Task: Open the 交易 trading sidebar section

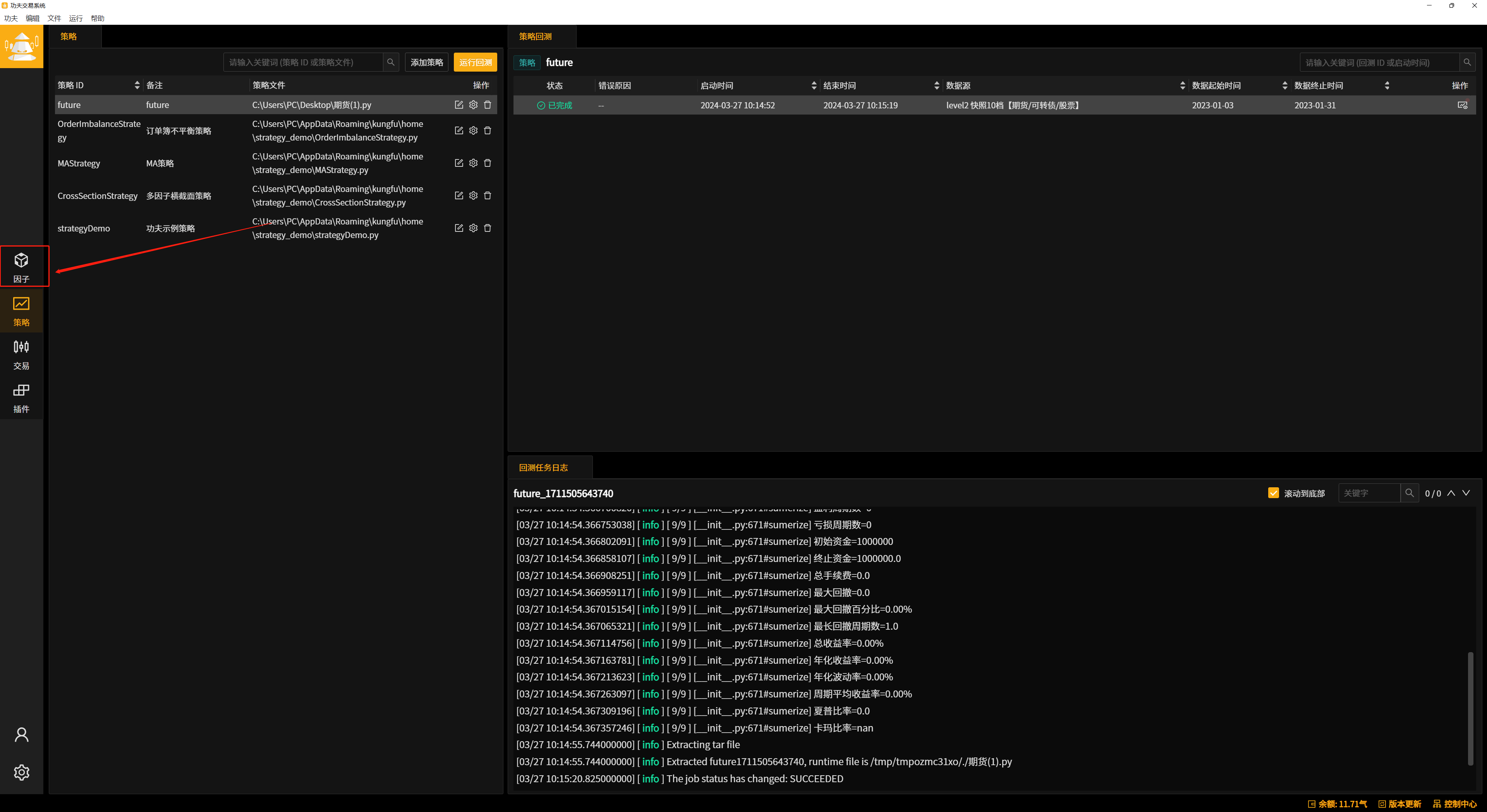Action: tap(21, 354)
